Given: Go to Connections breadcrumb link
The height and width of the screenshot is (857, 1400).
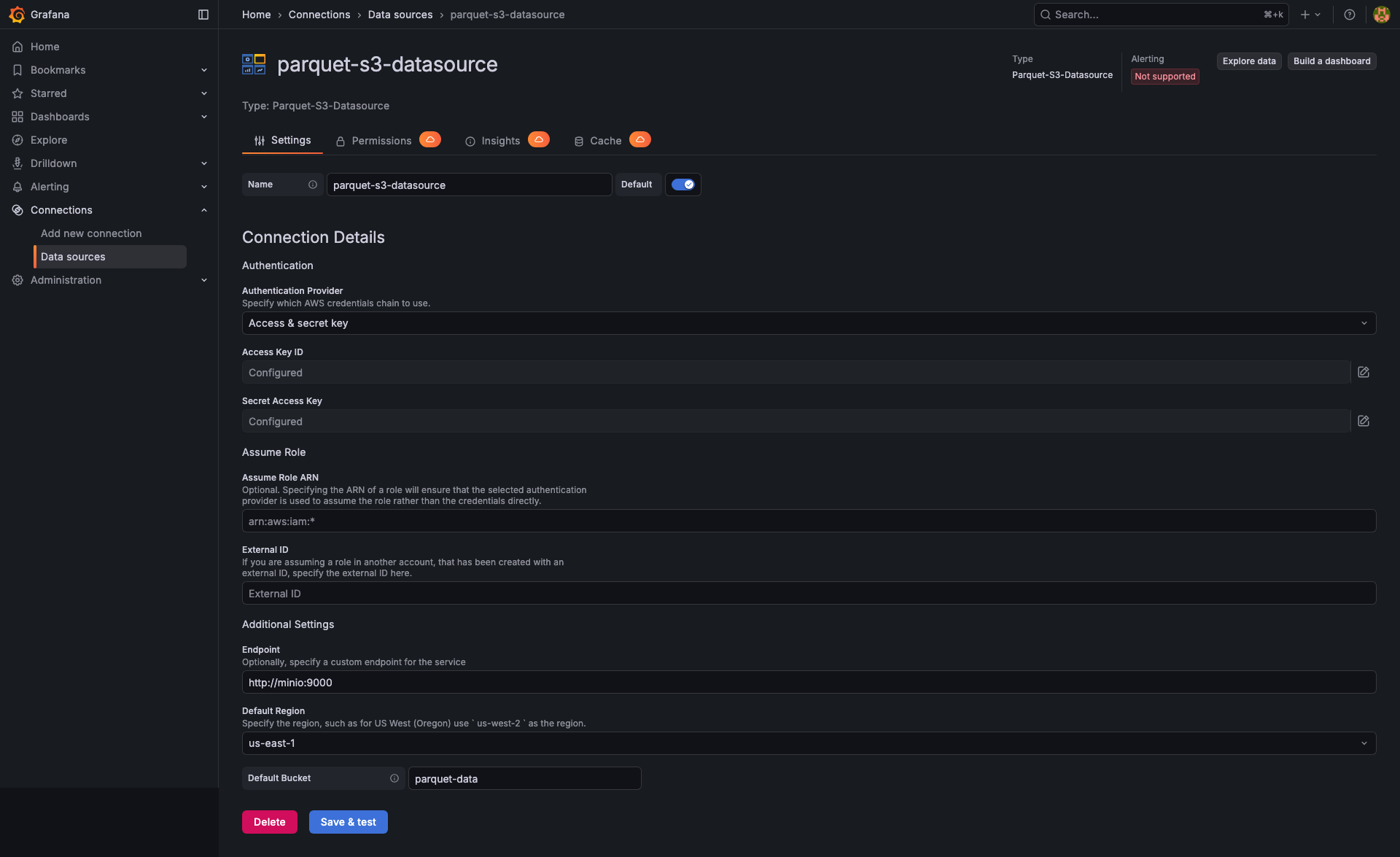Looking at the screenshot, I should 319,15.
